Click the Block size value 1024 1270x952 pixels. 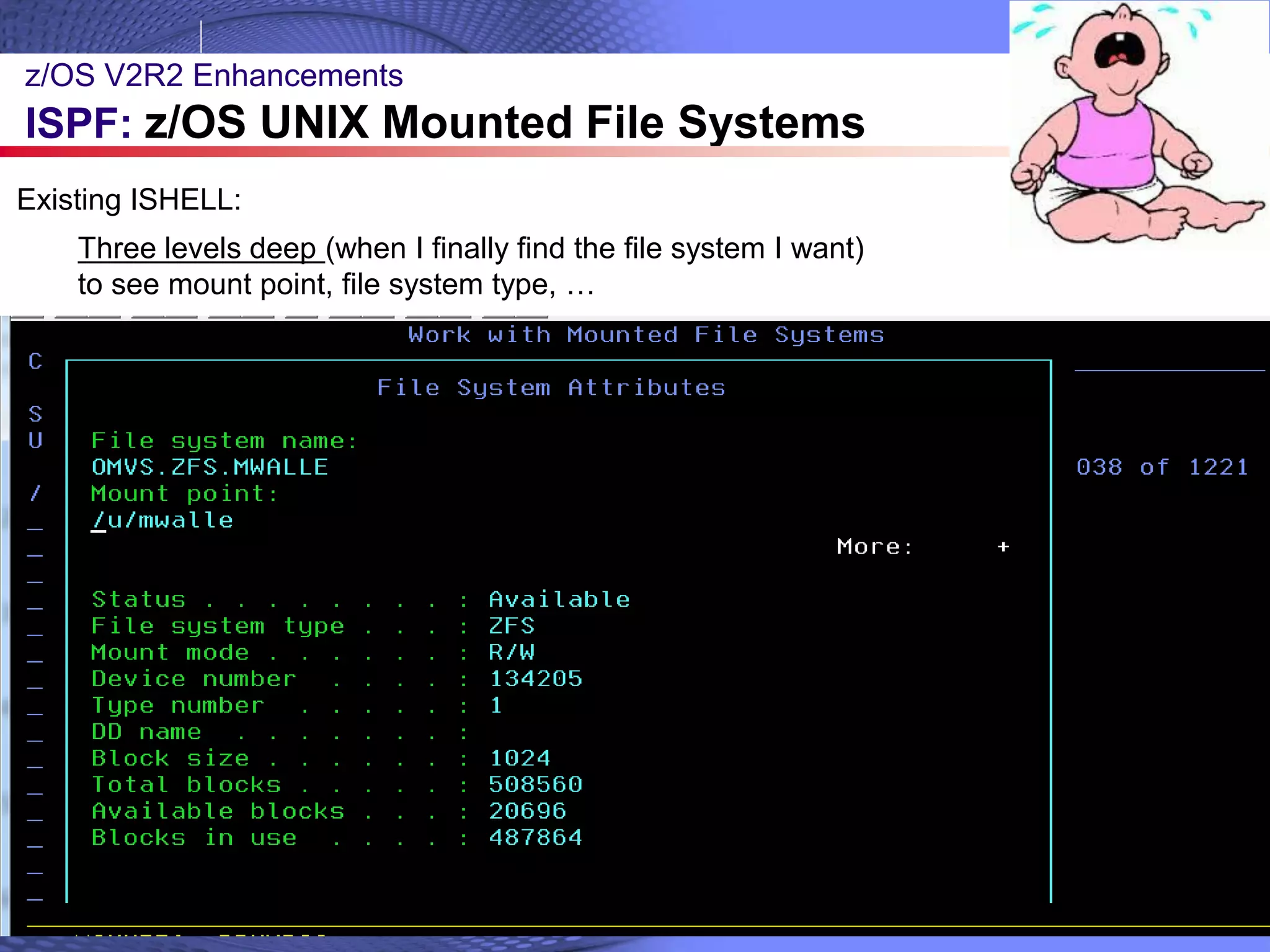click(x=520, y=758)
